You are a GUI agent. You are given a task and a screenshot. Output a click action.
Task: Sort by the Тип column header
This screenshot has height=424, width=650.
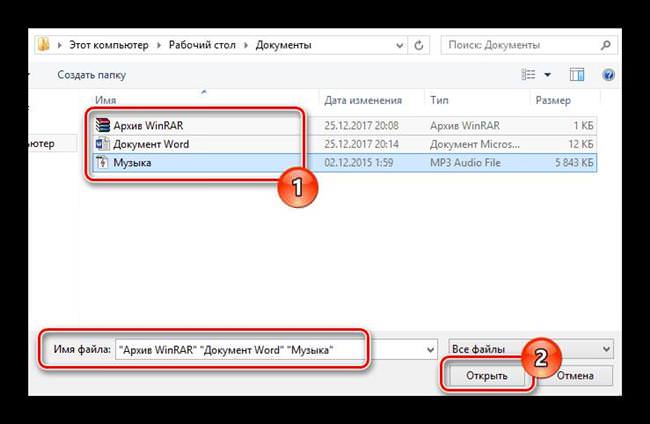(439, 100)
